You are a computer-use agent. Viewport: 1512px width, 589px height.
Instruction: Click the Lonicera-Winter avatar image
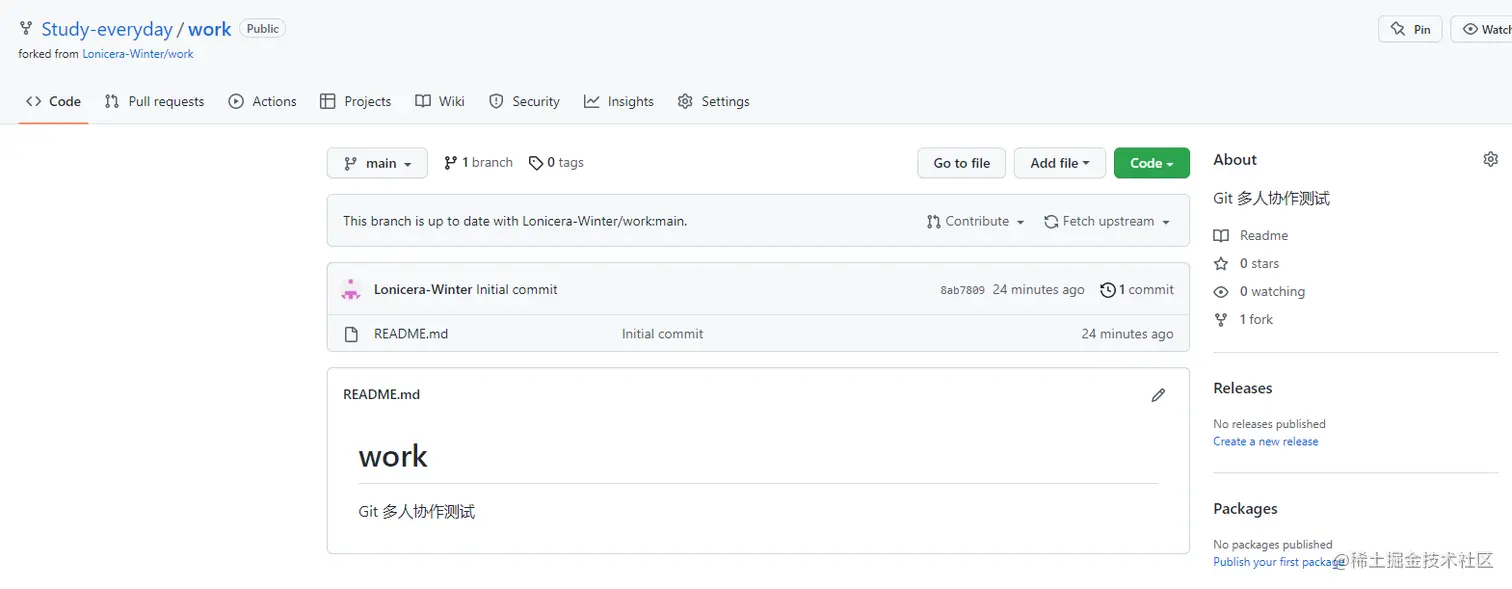351,290
